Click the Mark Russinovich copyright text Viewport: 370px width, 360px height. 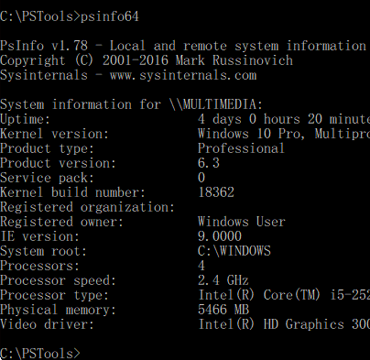pos(234,61)
